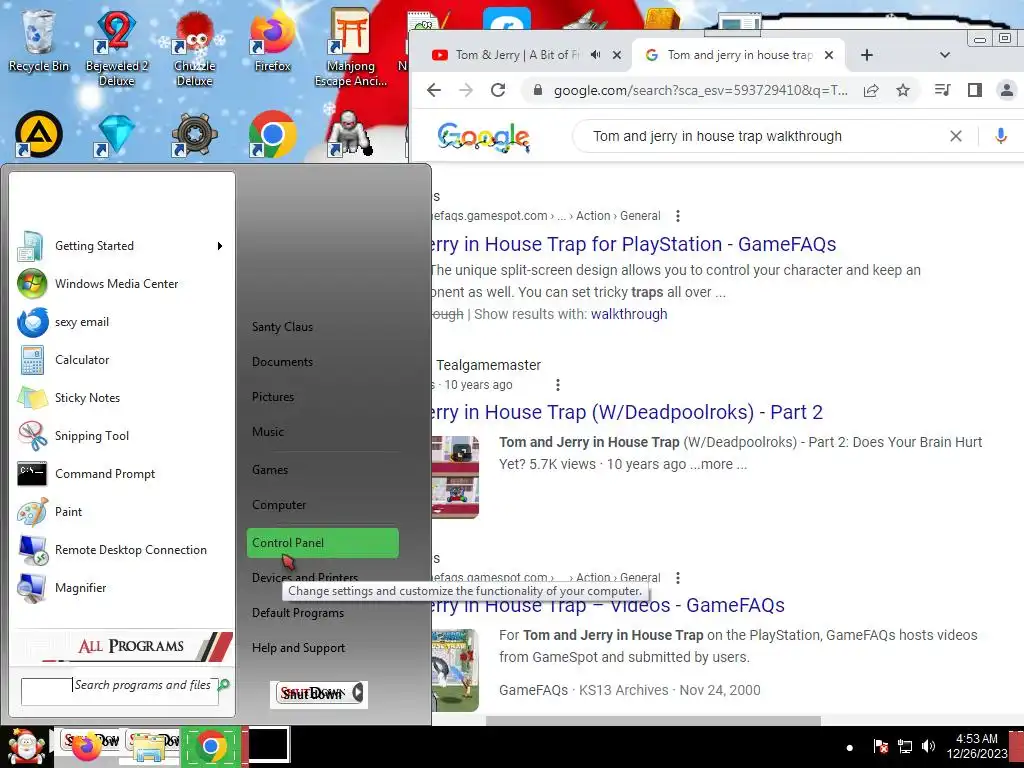Image resolution: width=1024 pixels, height=768 pixels.
Task: Launch Bejeweled 2 Deluxe desktop shortcut
Action: point(116,47)
